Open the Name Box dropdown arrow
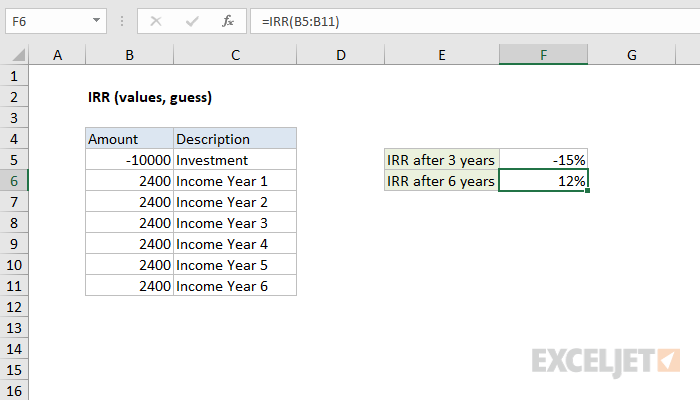The image size is (700, 400). tap(96, 21)
